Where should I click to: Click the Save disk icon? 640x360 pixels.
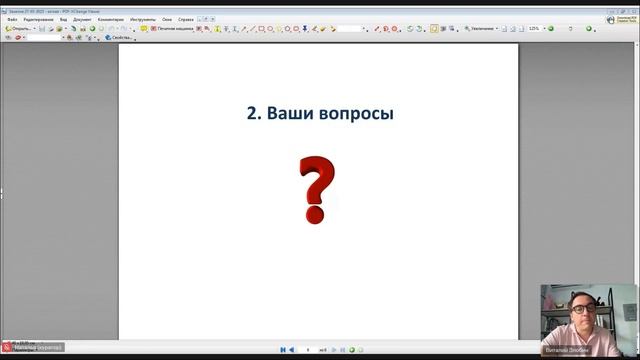click(42, 29)
